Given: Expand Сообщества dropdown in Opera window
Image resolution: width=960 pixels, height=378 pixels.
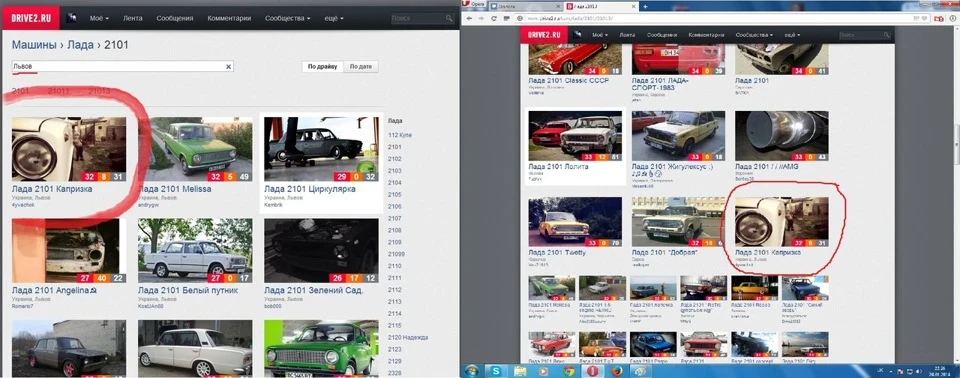Looking at the screenshot, I should pyautogui.click(x=754, y=36).
